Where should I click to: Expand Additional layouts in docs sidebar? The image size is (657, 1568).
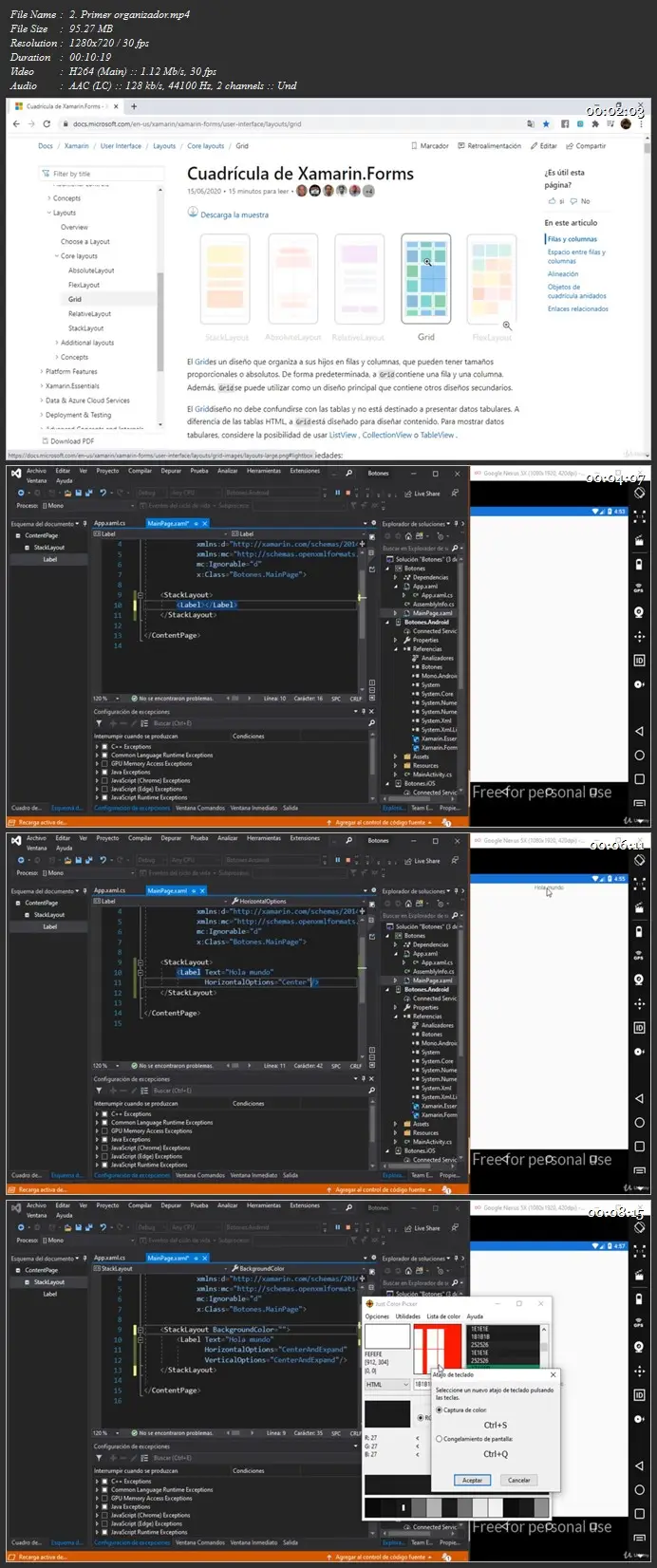56,343
